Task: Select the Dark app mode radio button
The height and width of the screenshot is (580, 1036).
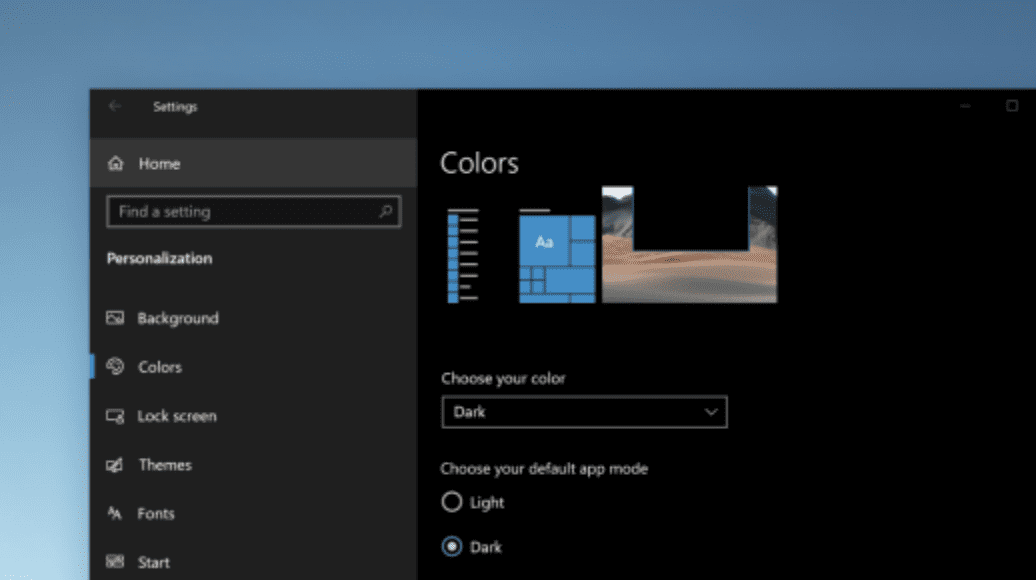Action: (x=451, y=547)
